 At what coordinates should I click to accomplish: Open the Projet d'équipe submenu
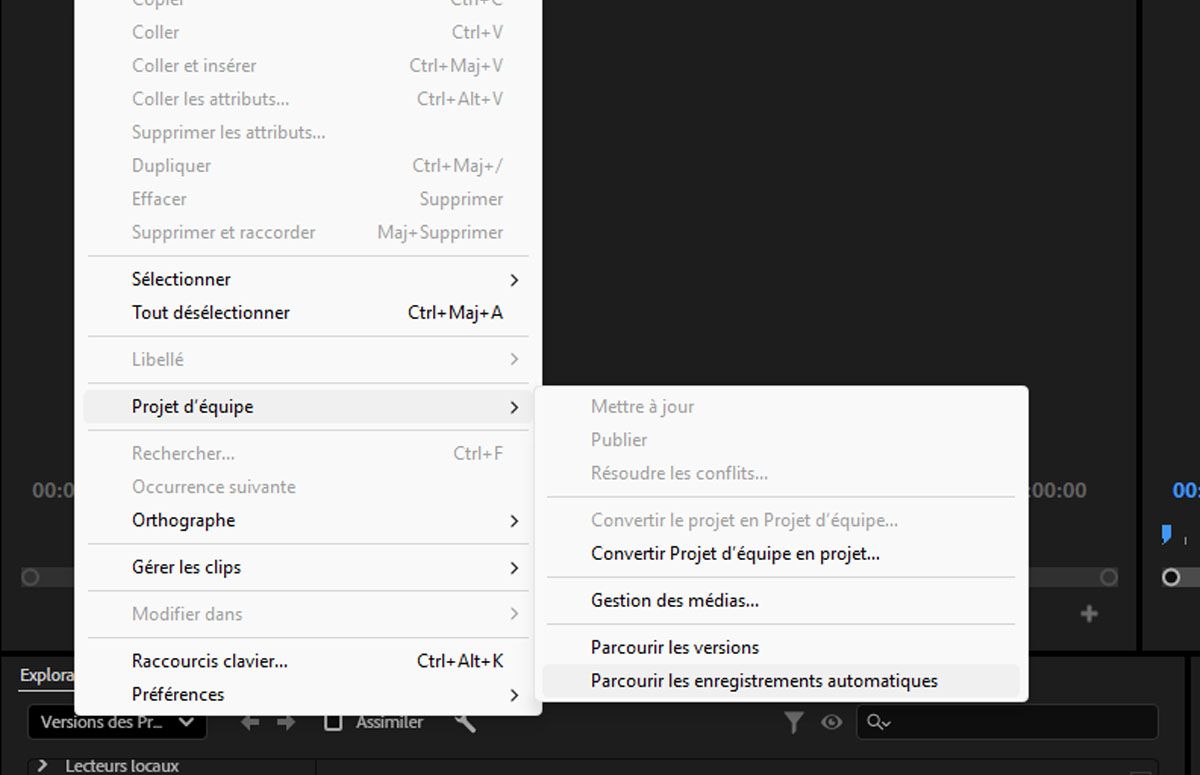[193, 406]
